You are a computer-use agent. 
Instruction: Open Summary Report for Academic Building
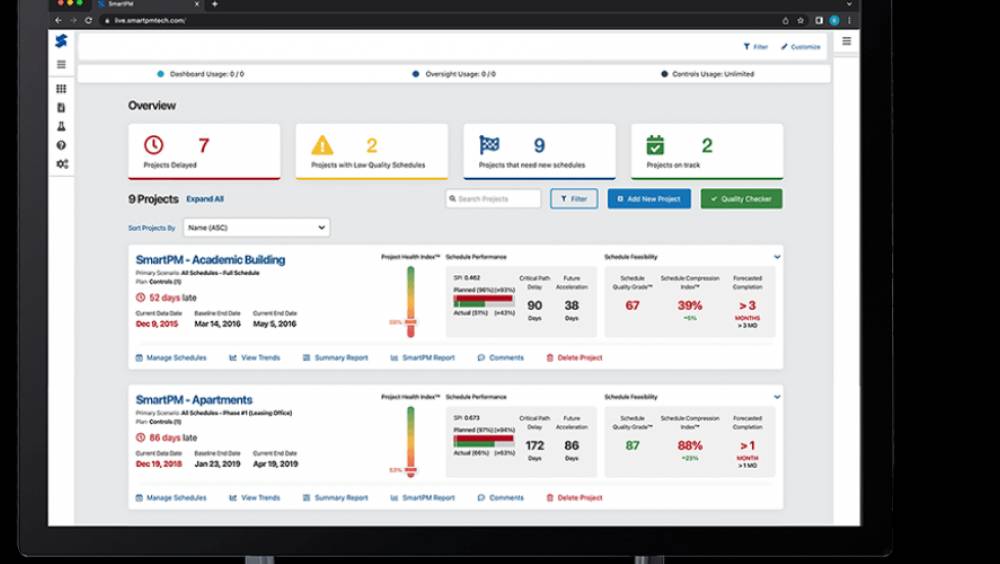click(335, 358)
